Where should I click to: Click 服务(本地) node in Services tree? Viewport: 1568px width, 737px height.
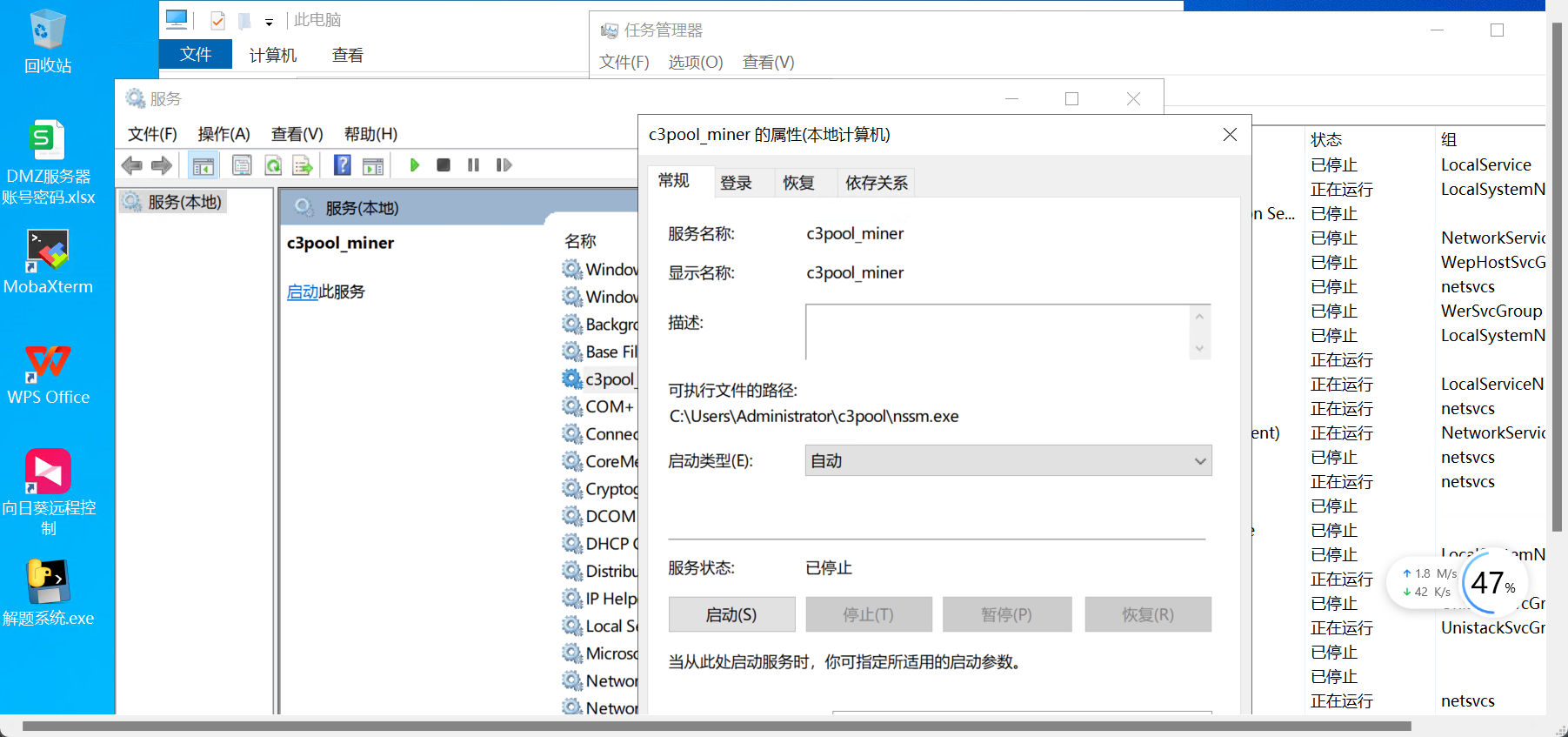tap(173, 202)
